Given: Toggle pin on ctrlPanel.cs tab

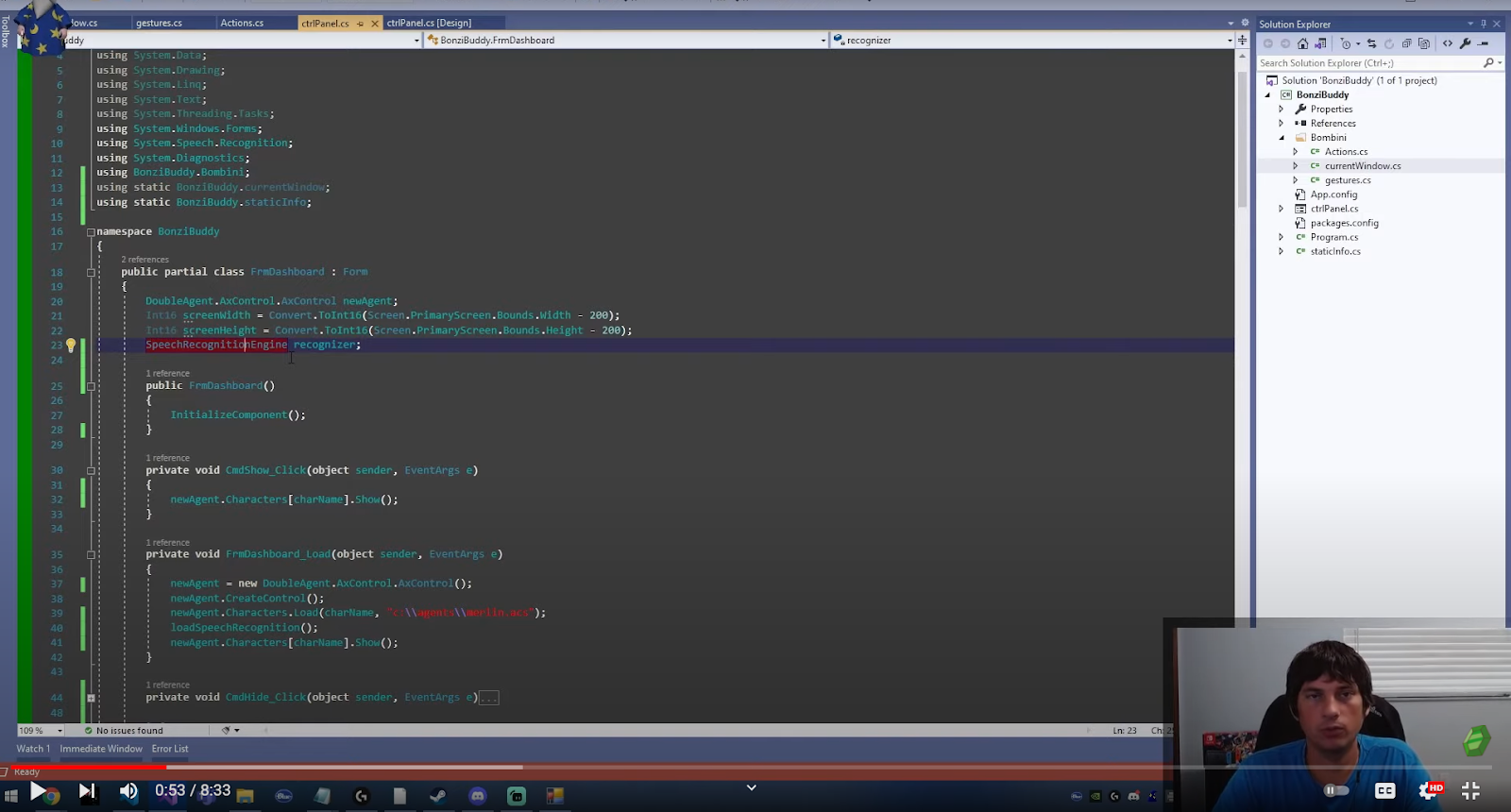Looking at the screenshot, I should click(x=360, y=23).
